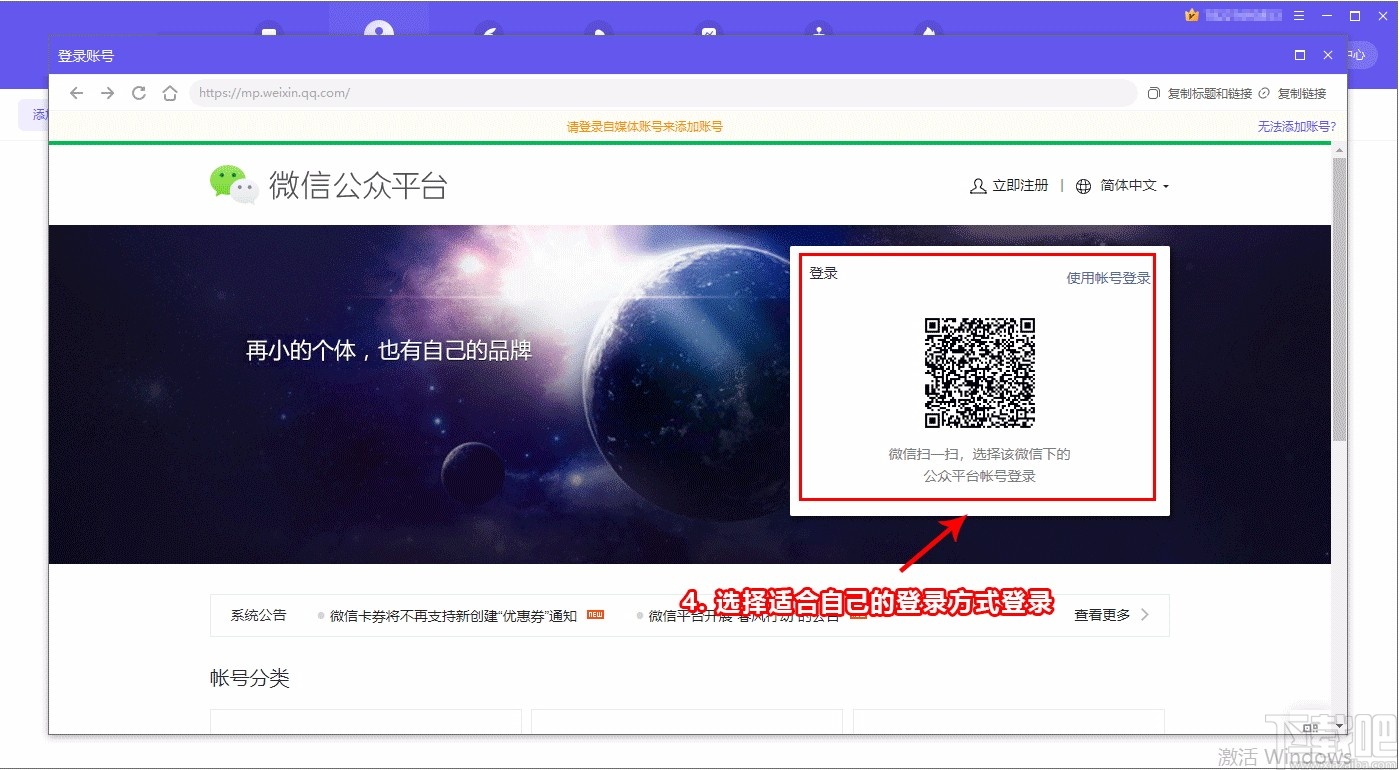Click the back navigation arrow

click(76, 92)
